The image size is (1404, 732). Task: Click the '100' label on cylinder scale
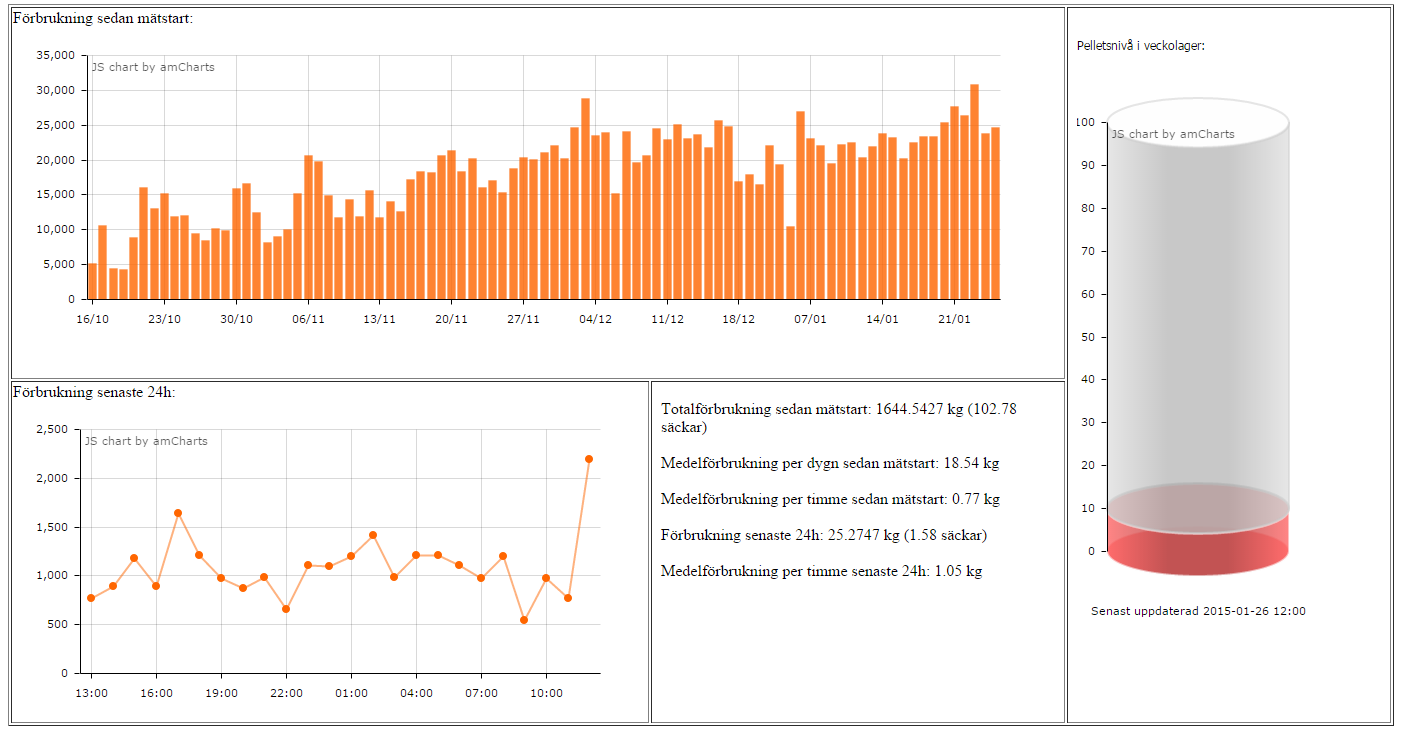click(x=1085, y=123)
